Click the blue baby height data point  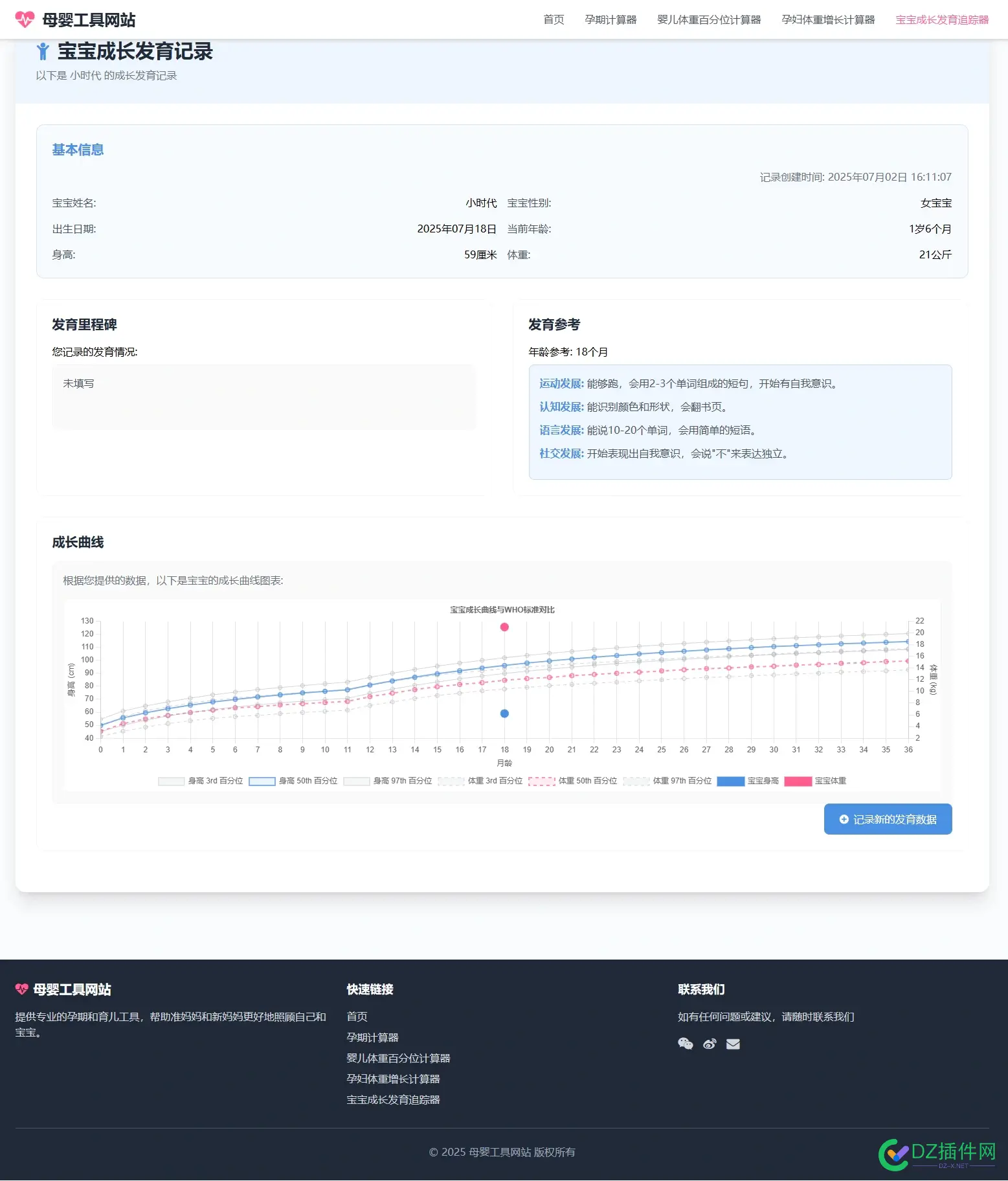click(x=504, y=714)
